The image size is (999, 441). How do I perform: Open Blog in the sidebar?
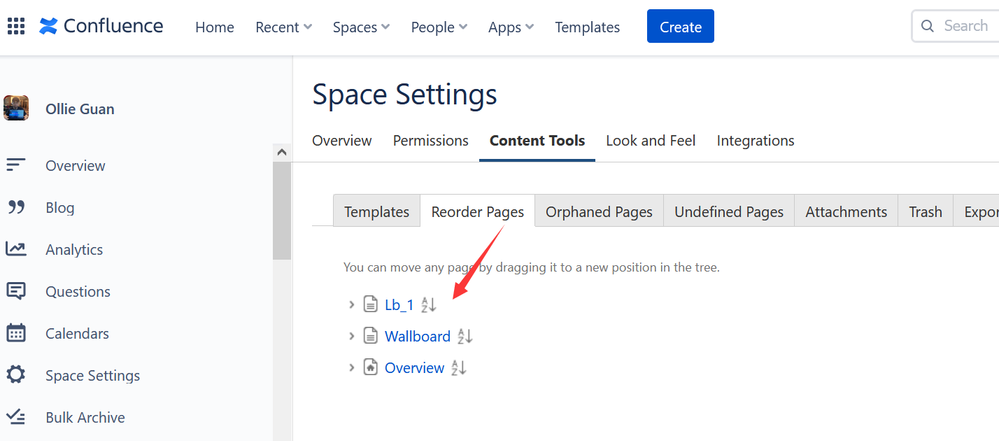(60, 208)
